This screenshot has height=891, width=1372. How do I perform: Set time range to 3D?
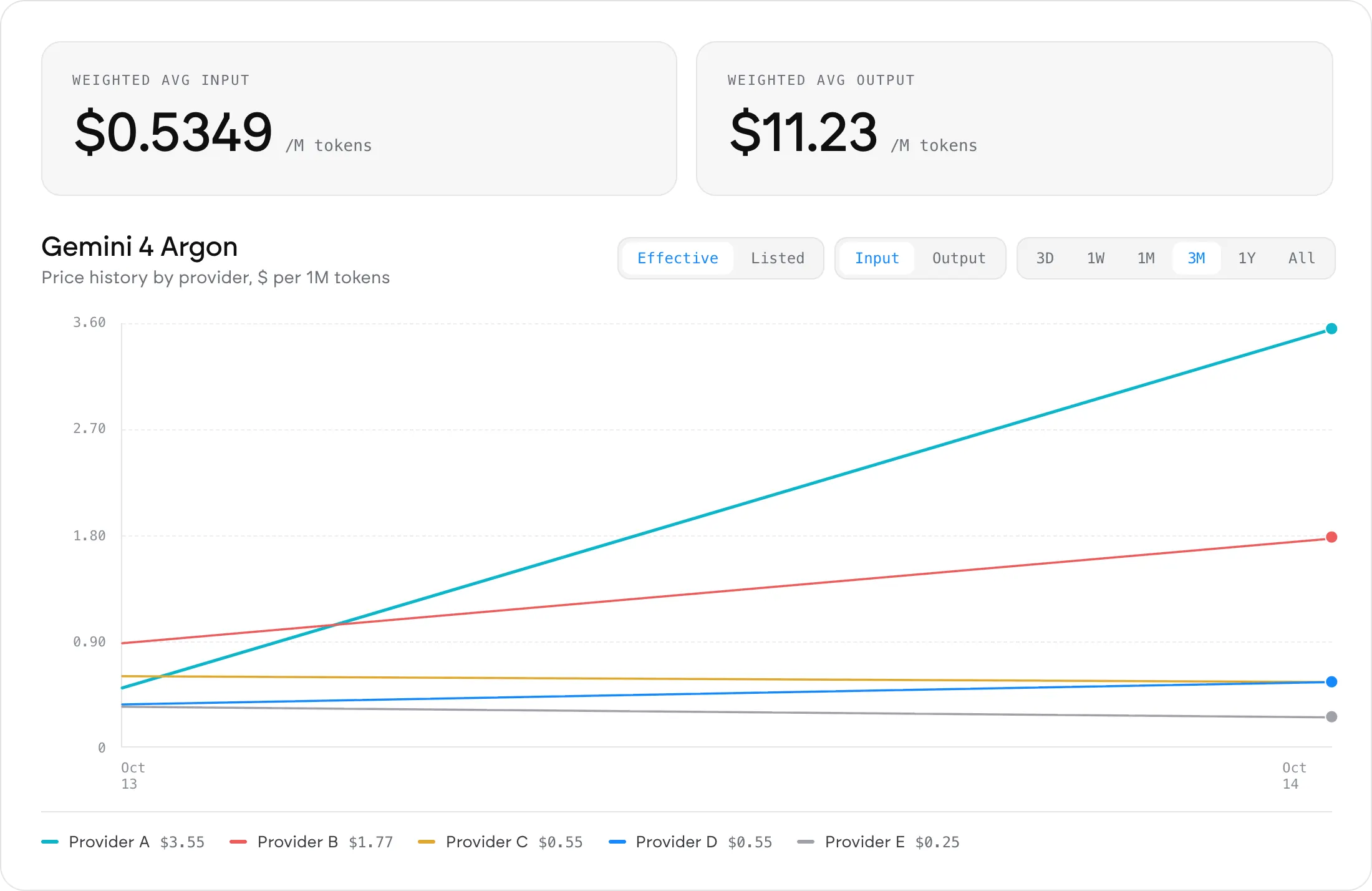tap(1045, 258)
